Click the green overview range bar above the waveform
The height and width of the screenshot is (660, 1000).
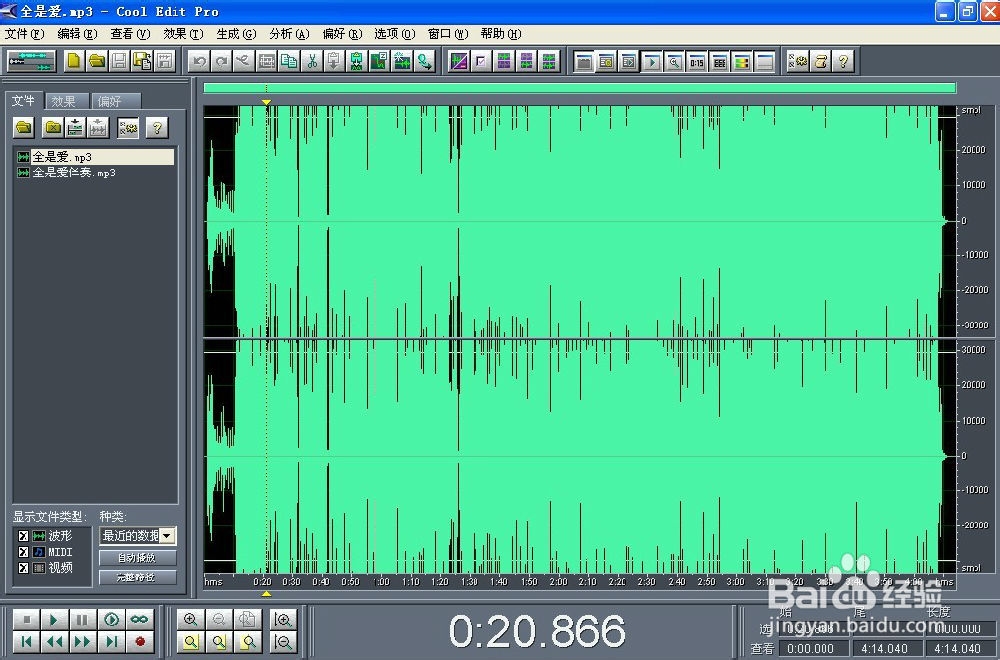pyautogui.click(x=580, y=88)
